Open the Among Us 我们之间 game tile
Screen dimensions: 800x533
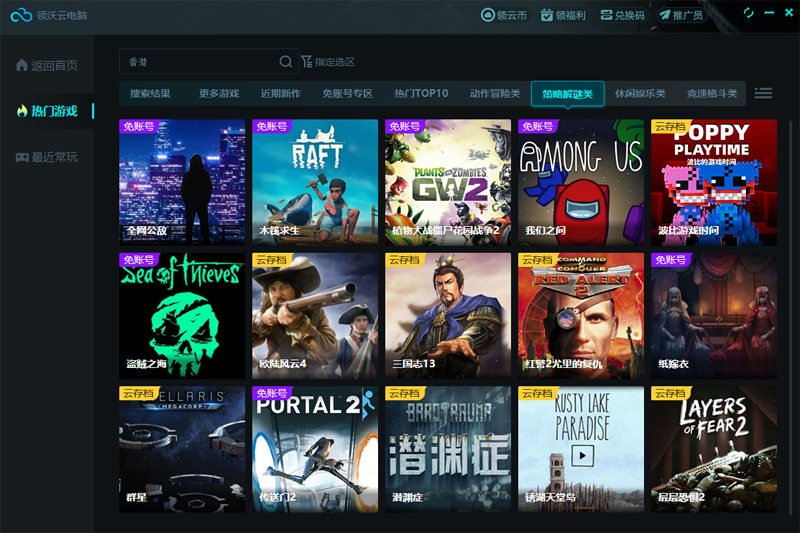(581, 180)
